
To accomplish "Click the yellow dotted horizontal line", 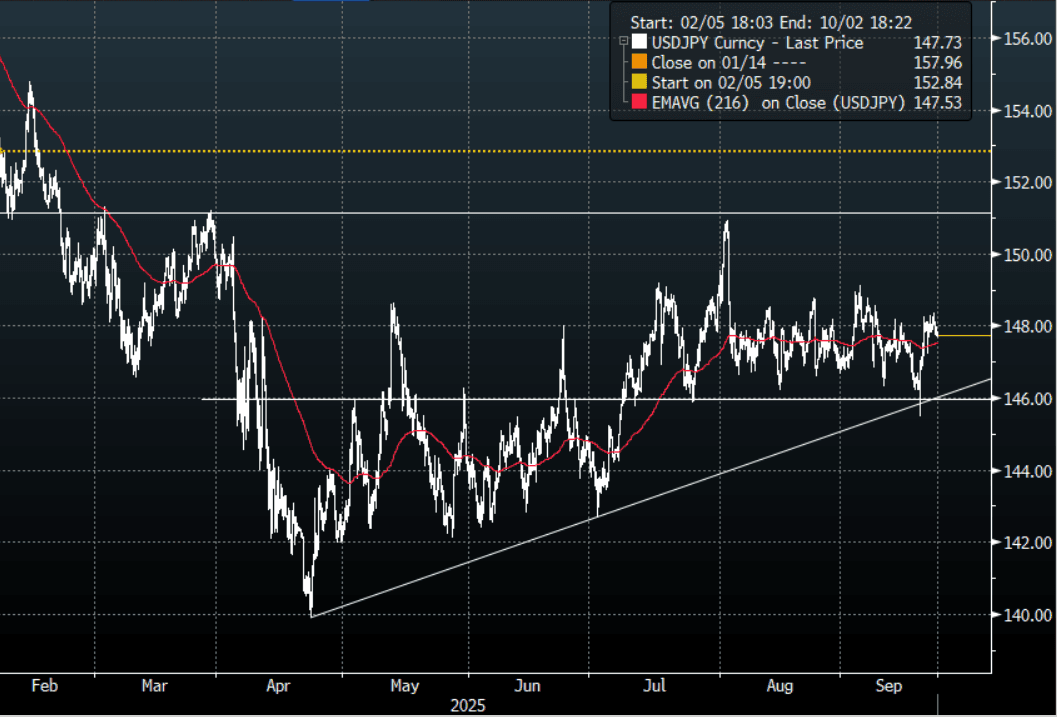I will click(500, 151).
